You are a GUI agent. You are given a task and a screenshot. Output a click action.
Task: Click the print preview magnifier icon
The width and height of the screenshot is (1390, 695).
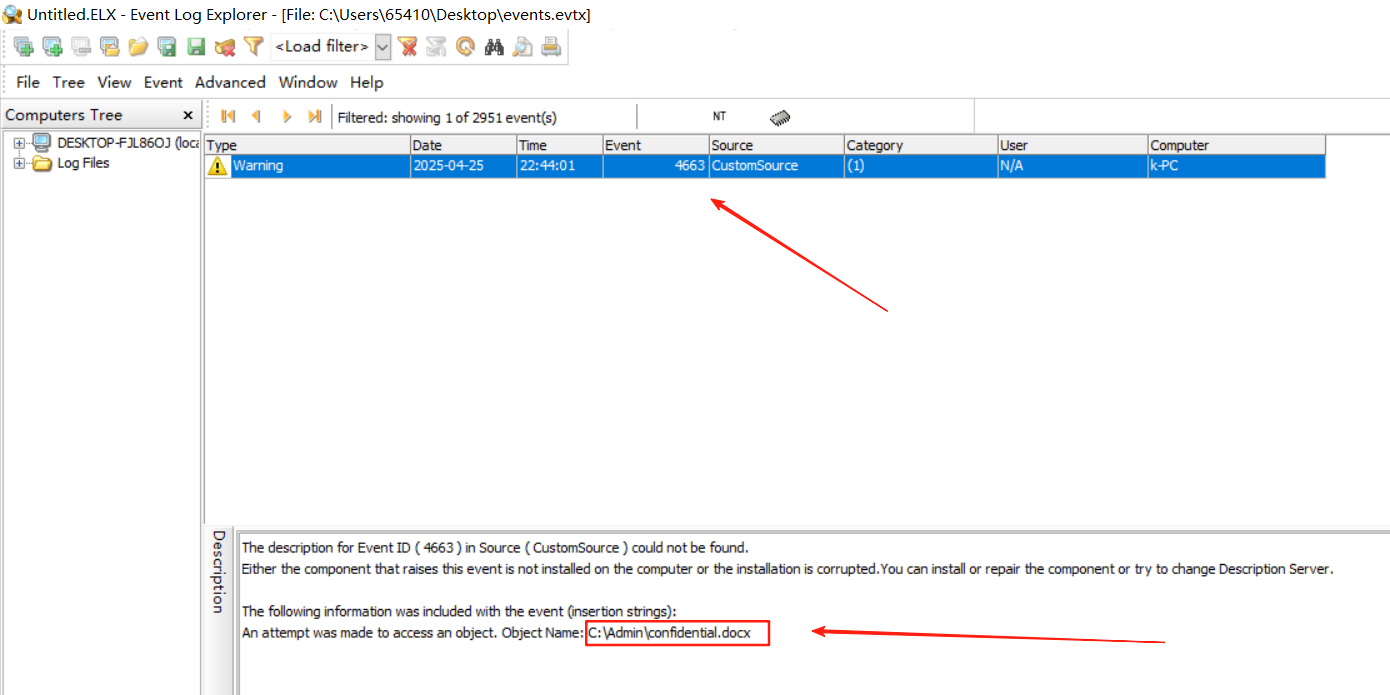pos(522,46)
